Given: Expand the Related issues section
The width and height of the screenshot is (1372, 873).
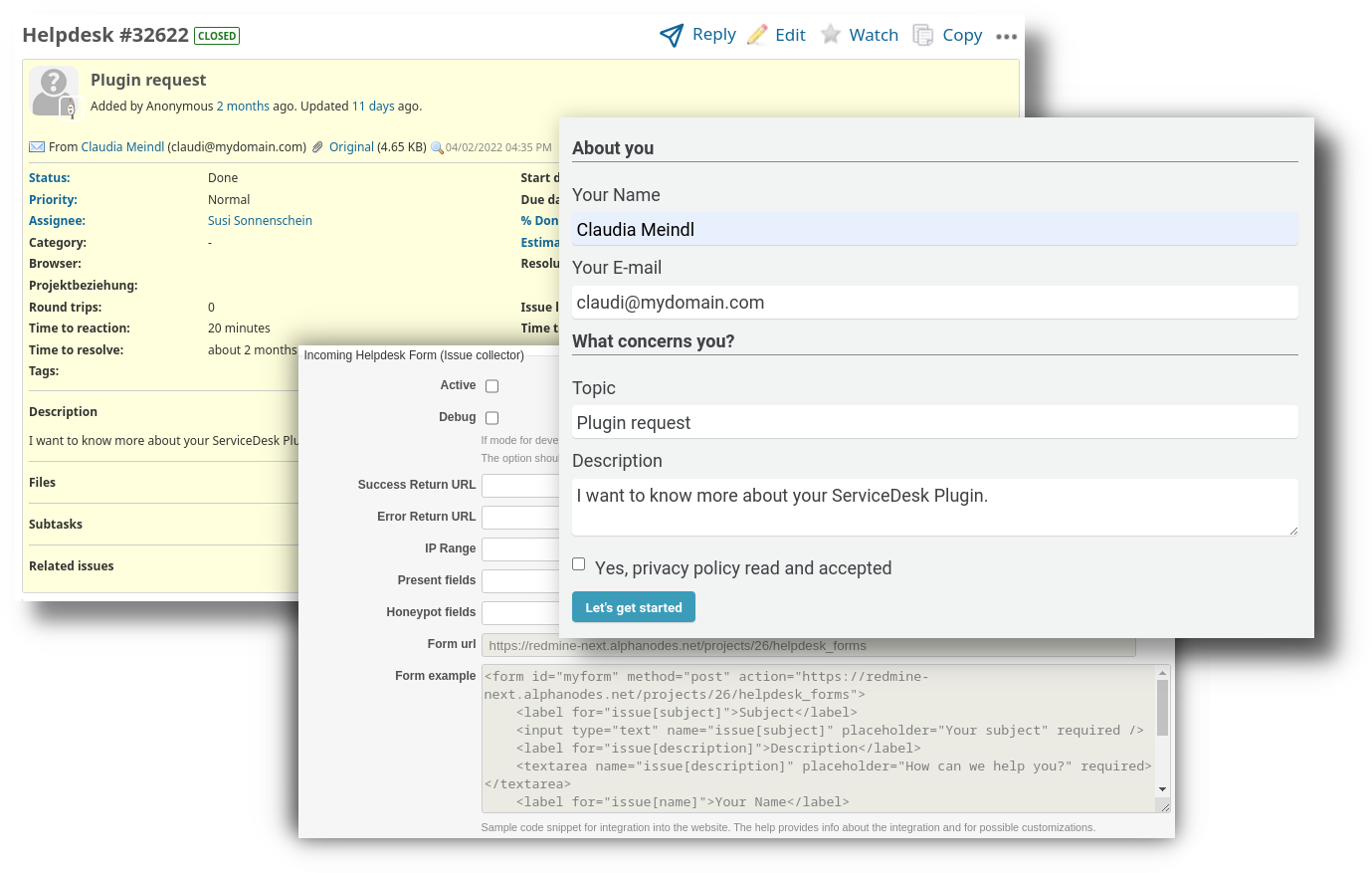Looking at the screenshot, I should (71, 565).
